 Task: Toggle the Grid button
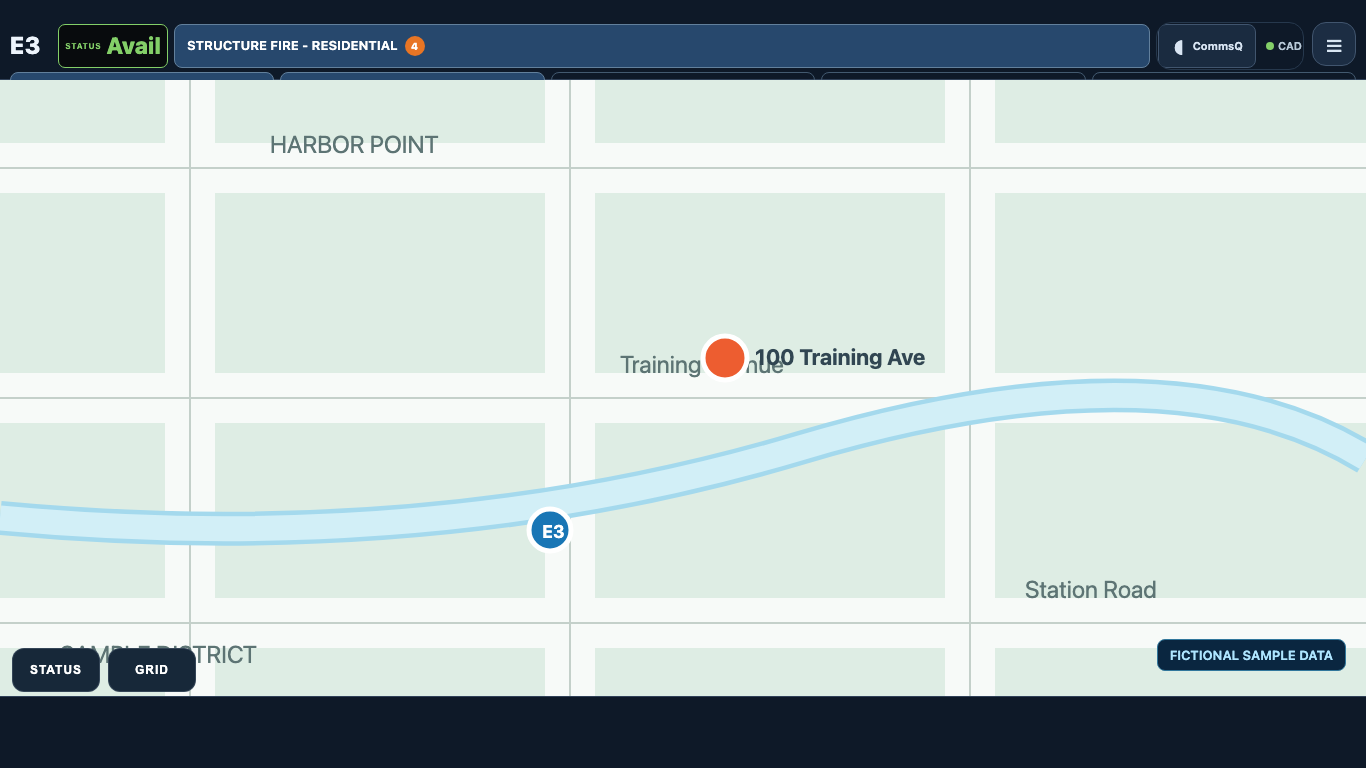point(152,670)
